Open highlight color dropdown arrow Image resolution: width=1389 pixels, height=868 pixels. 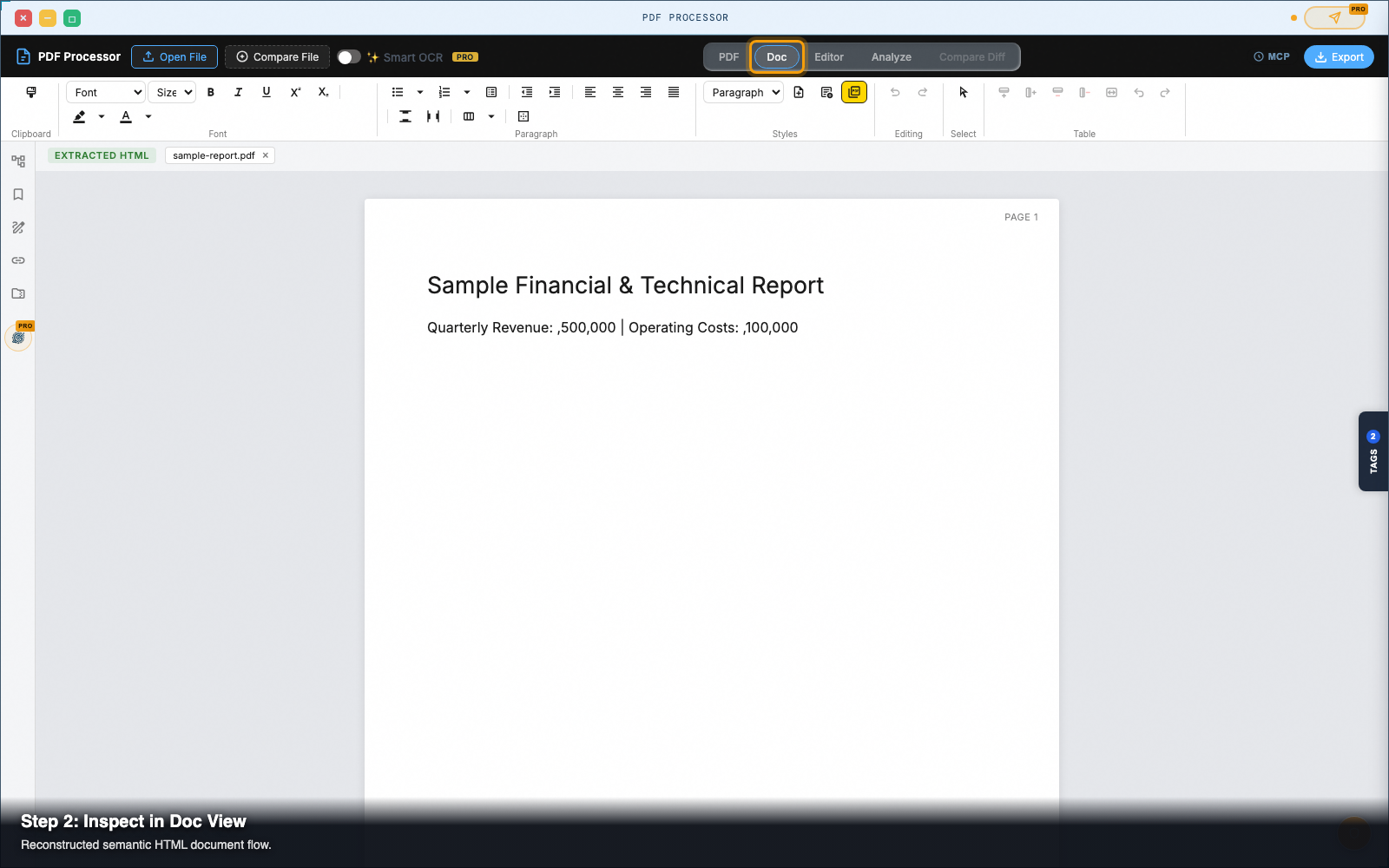point(102,116)
